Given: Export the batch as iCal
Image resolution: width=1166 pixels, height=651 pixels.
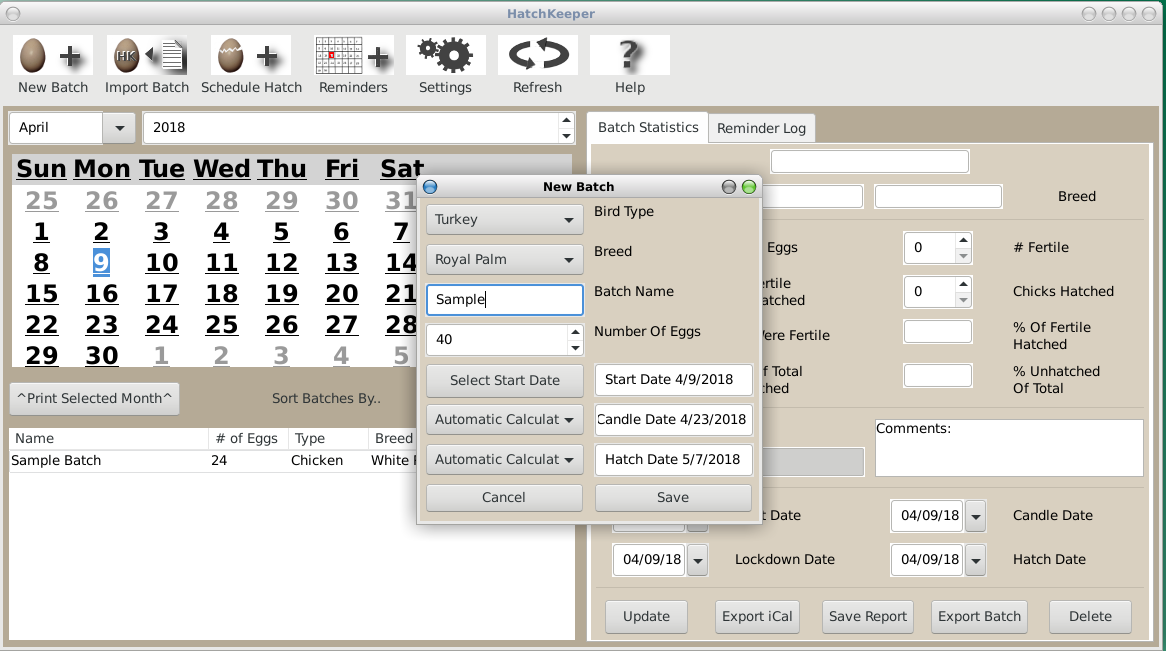Looking at the screenshot, I should (757, 616).
